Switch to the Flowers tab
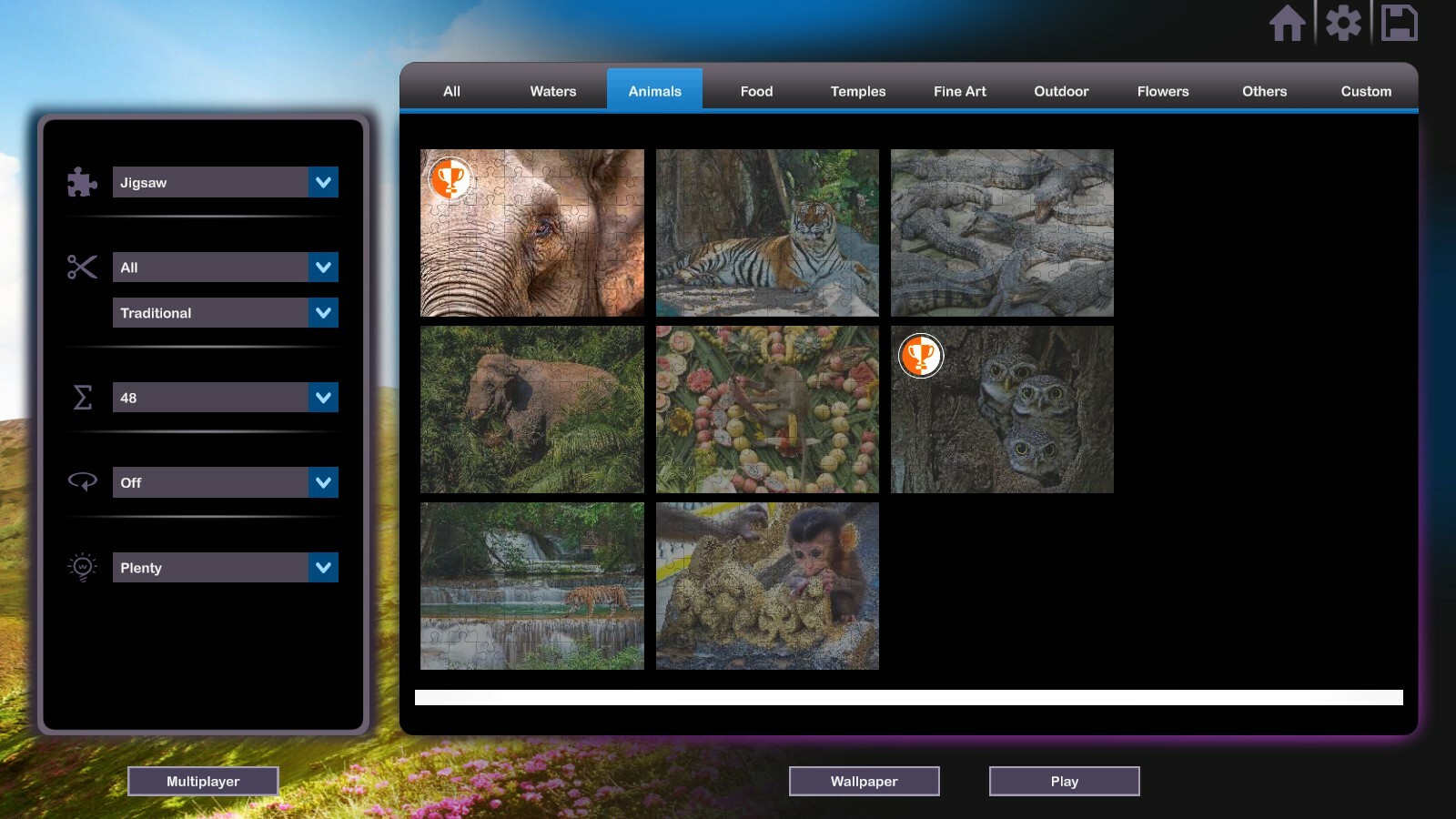The image size is (1456, 819). pos(1162,91)
